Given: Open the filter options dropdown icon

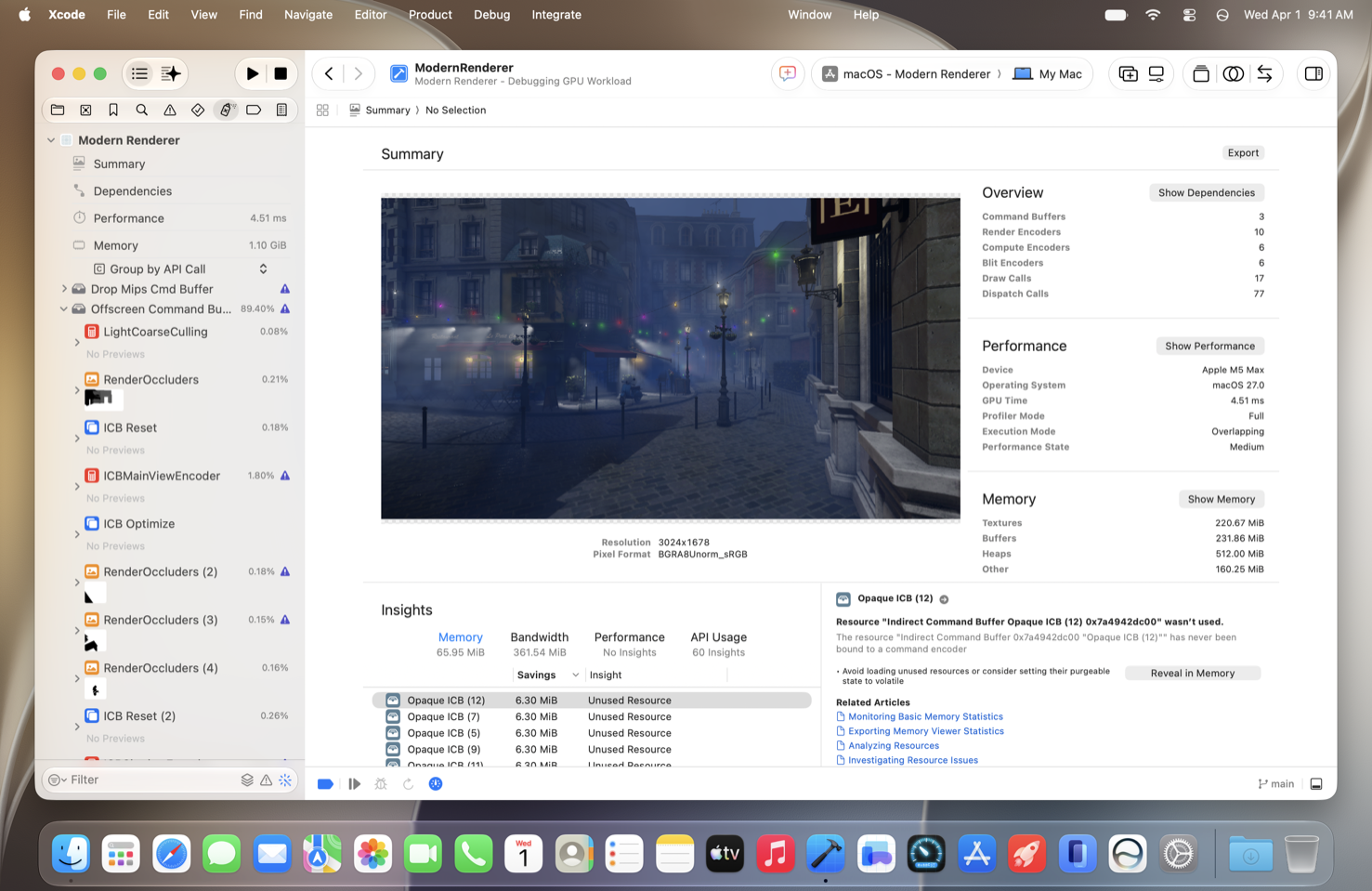Looking at the screenshot, I should (x=58, y=780).
